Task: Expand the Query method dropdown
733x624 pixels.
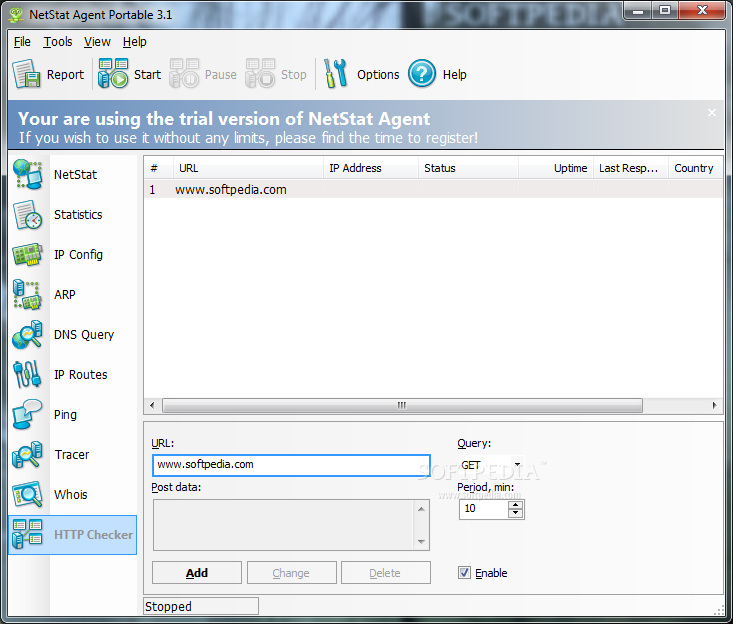Action: click(x=517, y=465)
